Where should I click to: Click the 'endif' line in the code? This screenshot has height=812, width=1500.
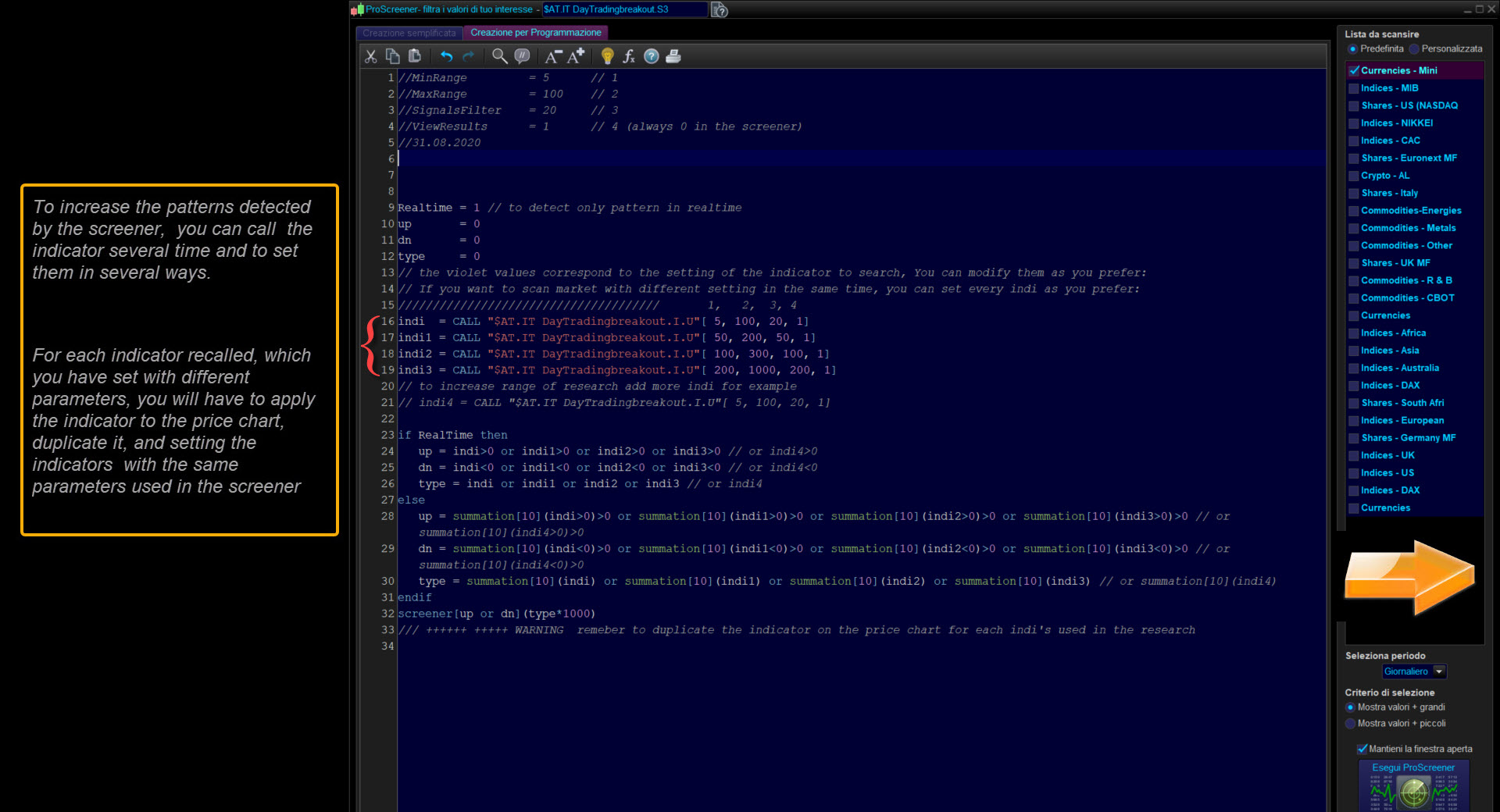click(414, 598)
